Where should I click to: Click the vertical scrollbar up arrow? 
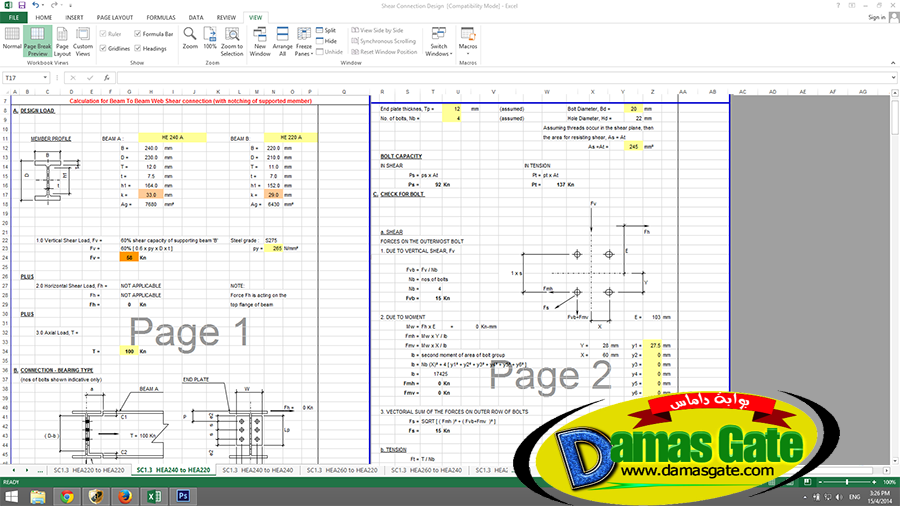[x=895, y=92]
